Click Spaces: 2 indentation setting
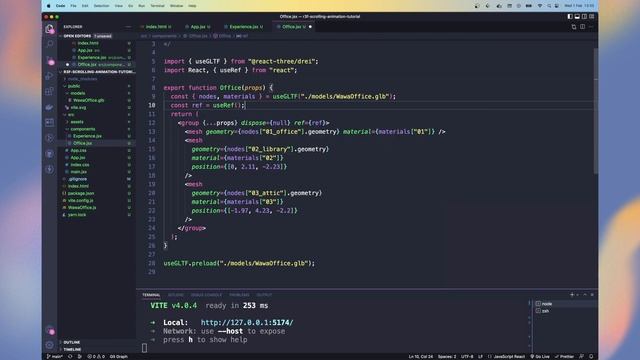 coord(447,357)
